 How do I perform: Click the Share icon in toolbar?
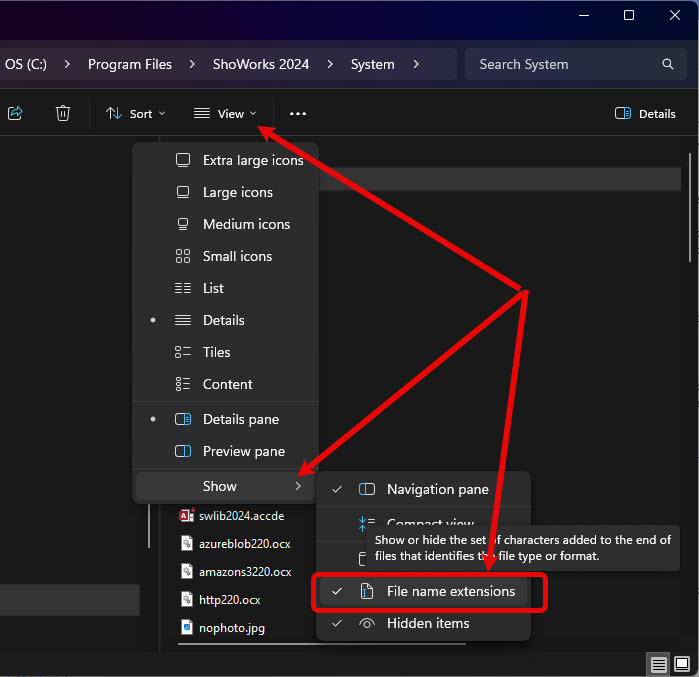[15, 114]
